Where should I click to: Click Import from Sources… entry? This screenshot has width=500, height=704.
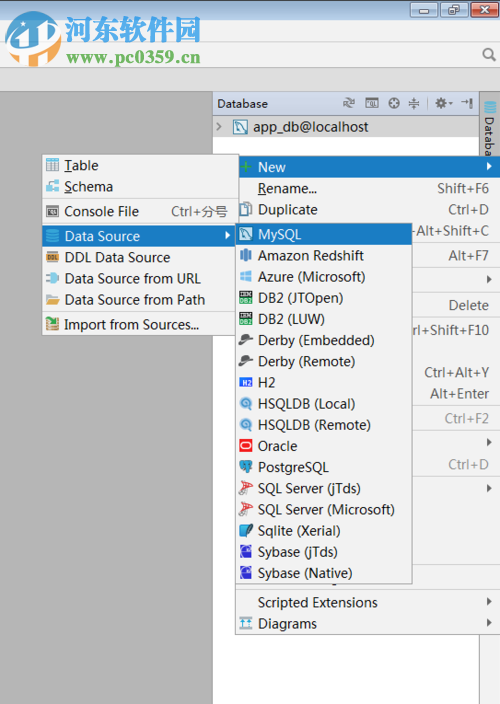click(x=139, y=325)
